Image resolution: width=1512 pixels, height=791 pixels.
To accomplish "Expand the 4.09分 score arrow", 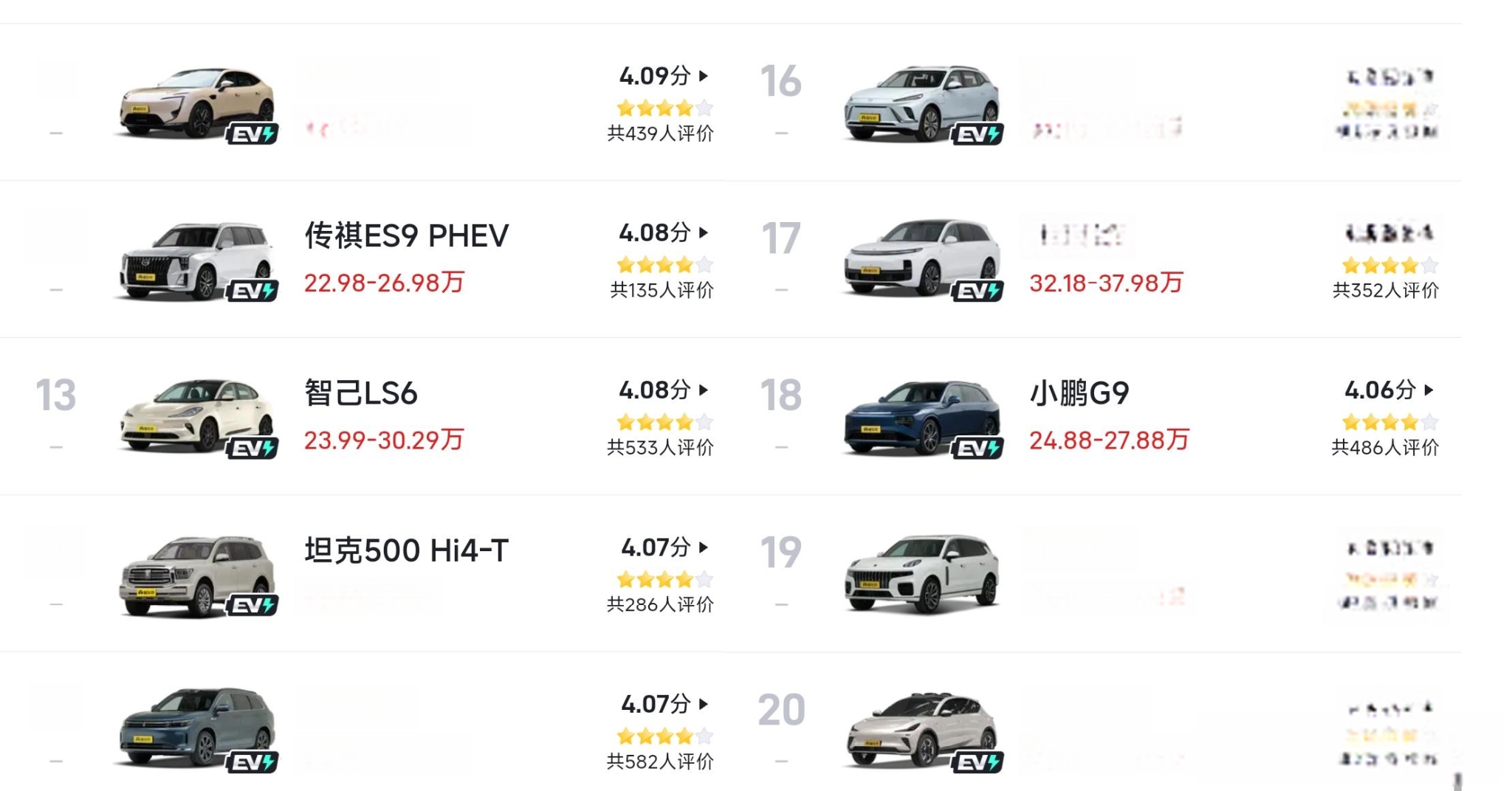I will (704, 75).
